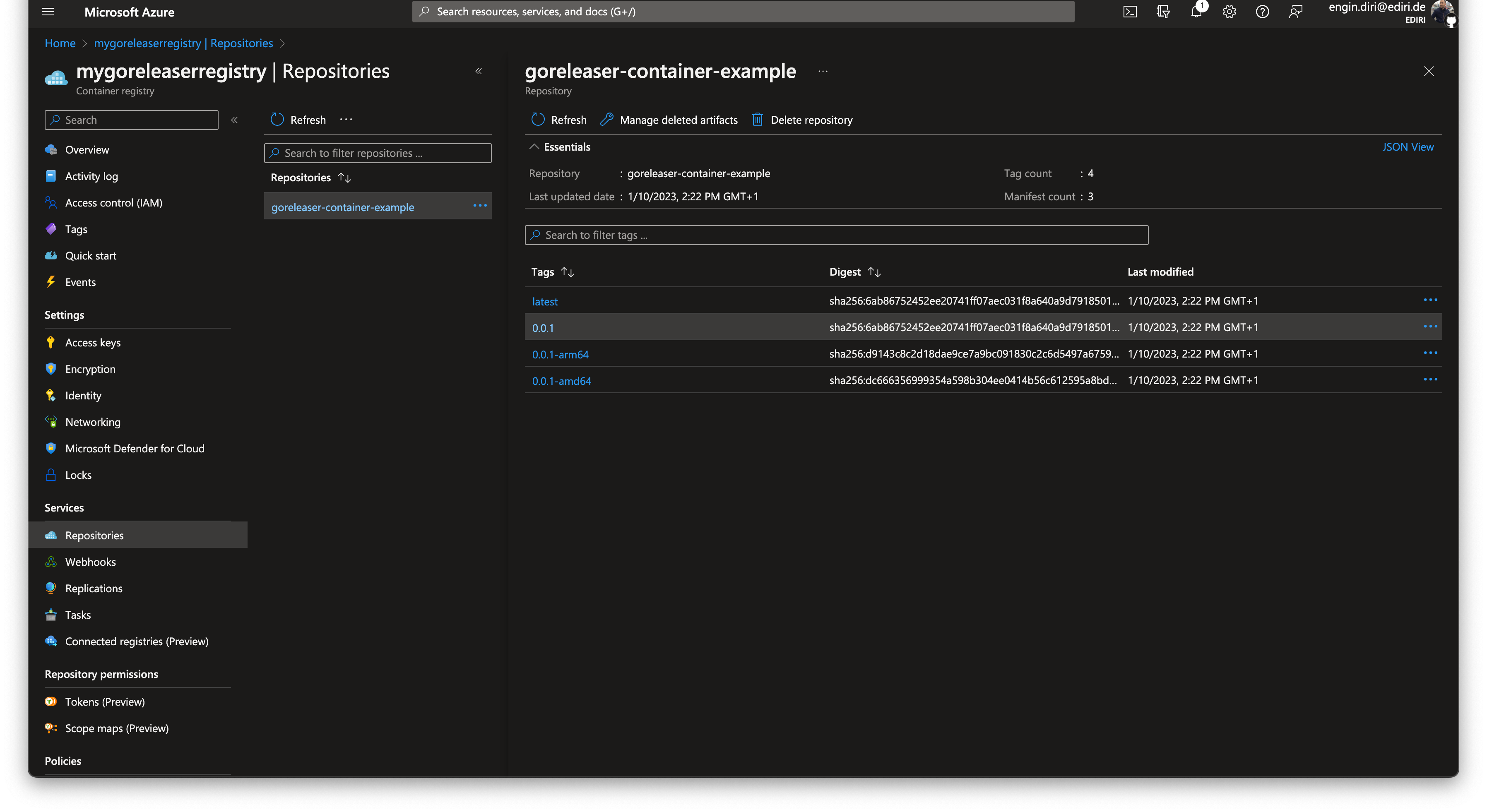Image resolution: width=1487 pixels, height=812 pixels.
Task: Open the Azure portal hamburger menu
Action: pos(48,12)
